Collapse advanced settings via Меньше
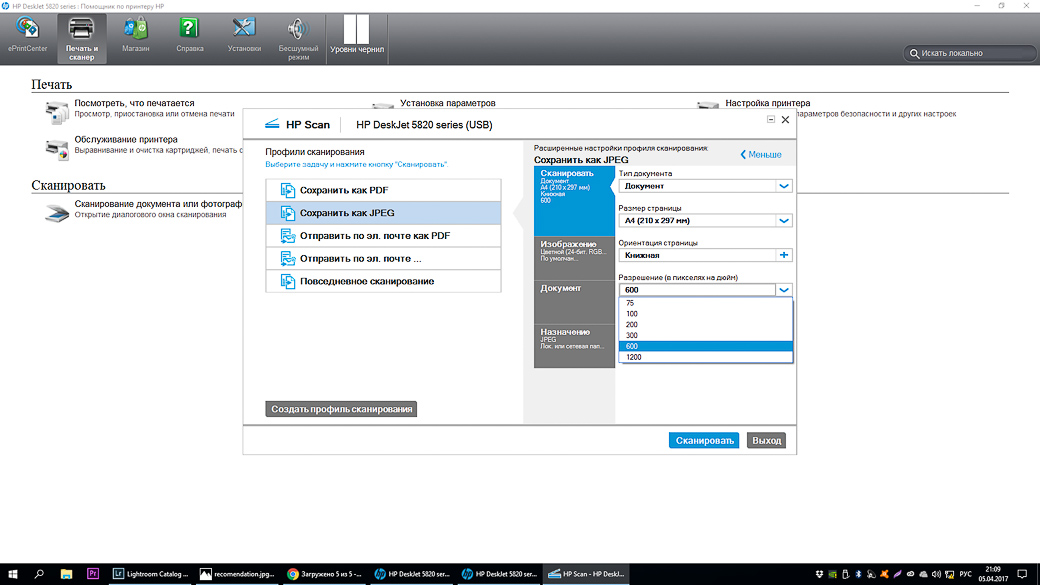Image resolution: width=1040 pixels, height=585 pixels. click(761, 155)
